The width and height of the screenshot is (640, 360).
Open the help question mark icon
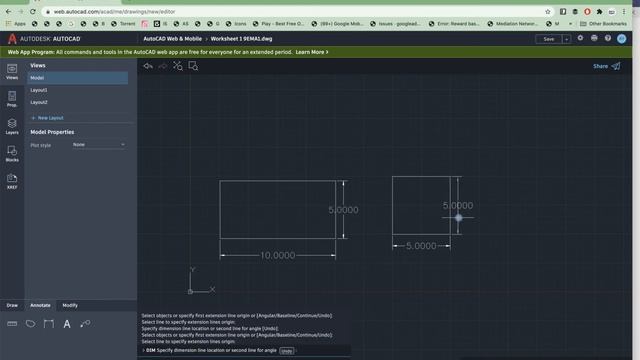tap(608, 38)
